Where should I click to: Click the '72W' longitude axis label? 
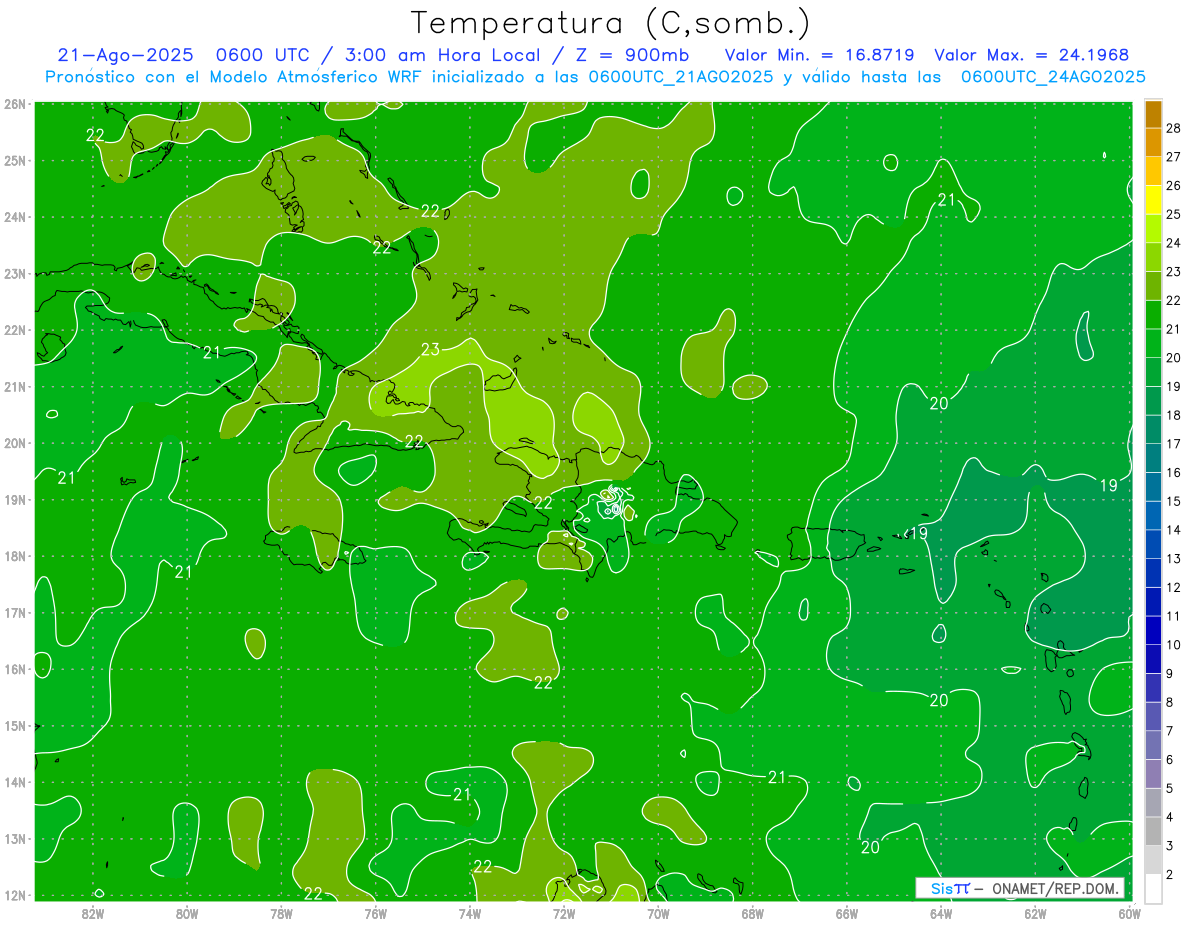pyautogui.click(x=564, y=913)
